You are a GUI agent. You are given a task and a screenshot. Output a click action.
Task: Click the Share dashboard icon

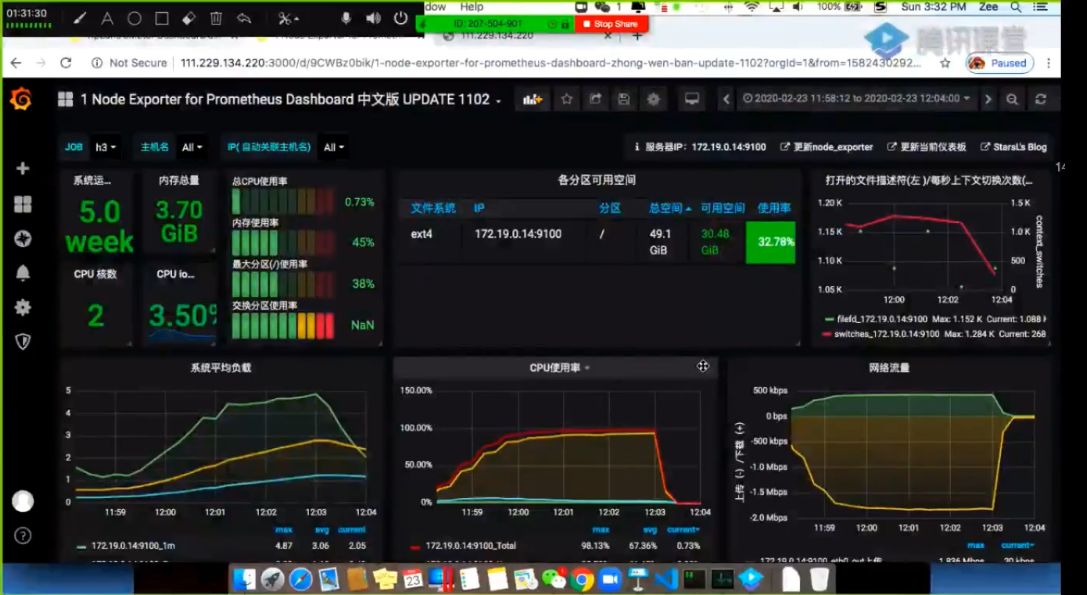595,99
